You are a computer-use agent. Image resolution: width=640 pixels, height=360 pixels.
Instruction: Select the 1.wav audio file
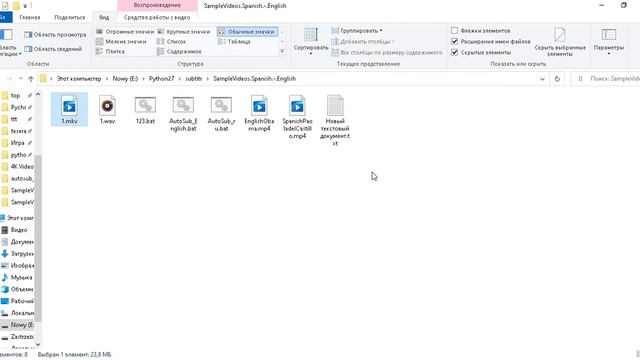(x=107, y=110)
